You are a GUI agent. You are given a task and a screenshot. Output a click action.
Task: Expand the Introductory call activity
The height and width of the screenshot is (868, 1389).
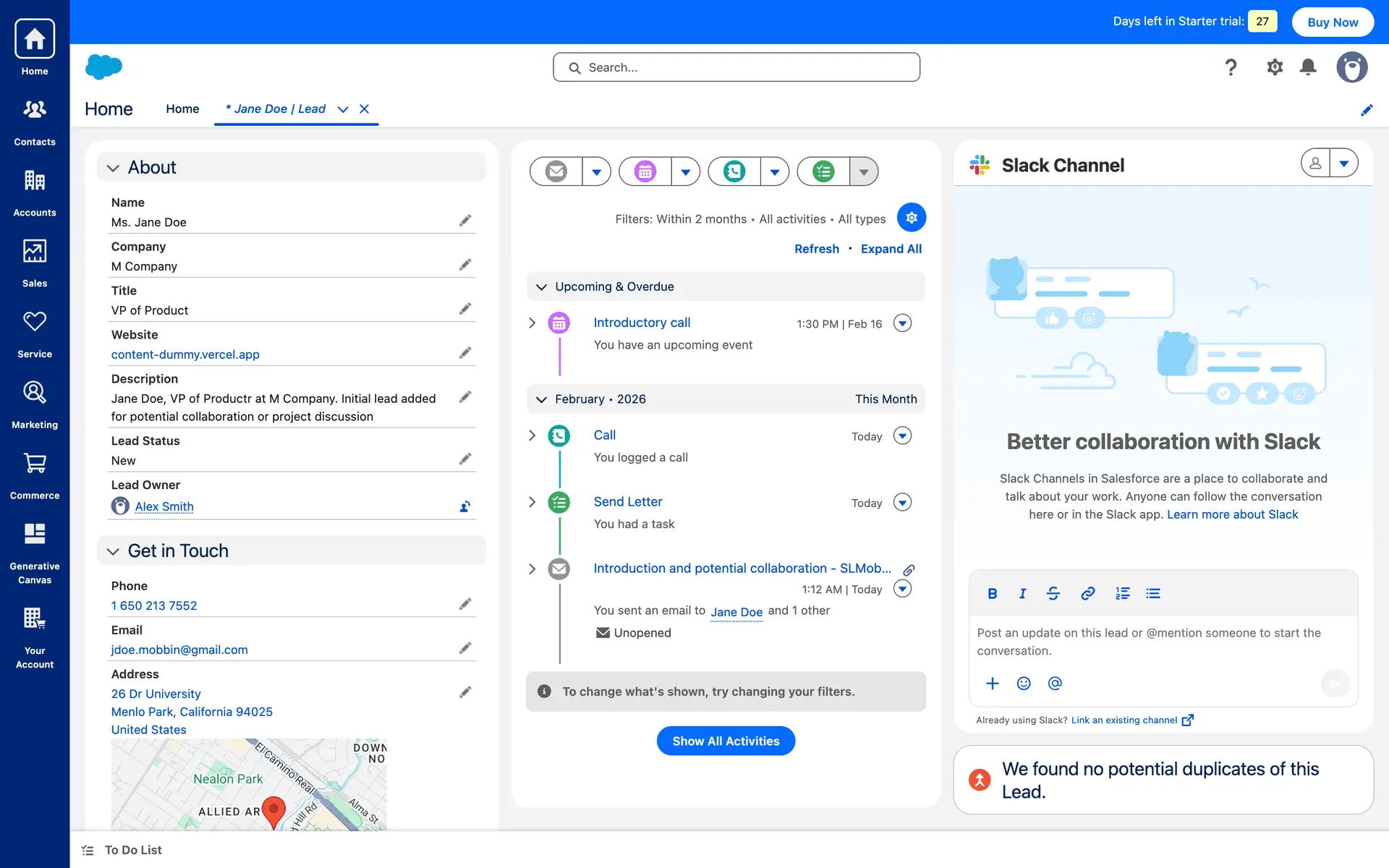pos(532,323)
